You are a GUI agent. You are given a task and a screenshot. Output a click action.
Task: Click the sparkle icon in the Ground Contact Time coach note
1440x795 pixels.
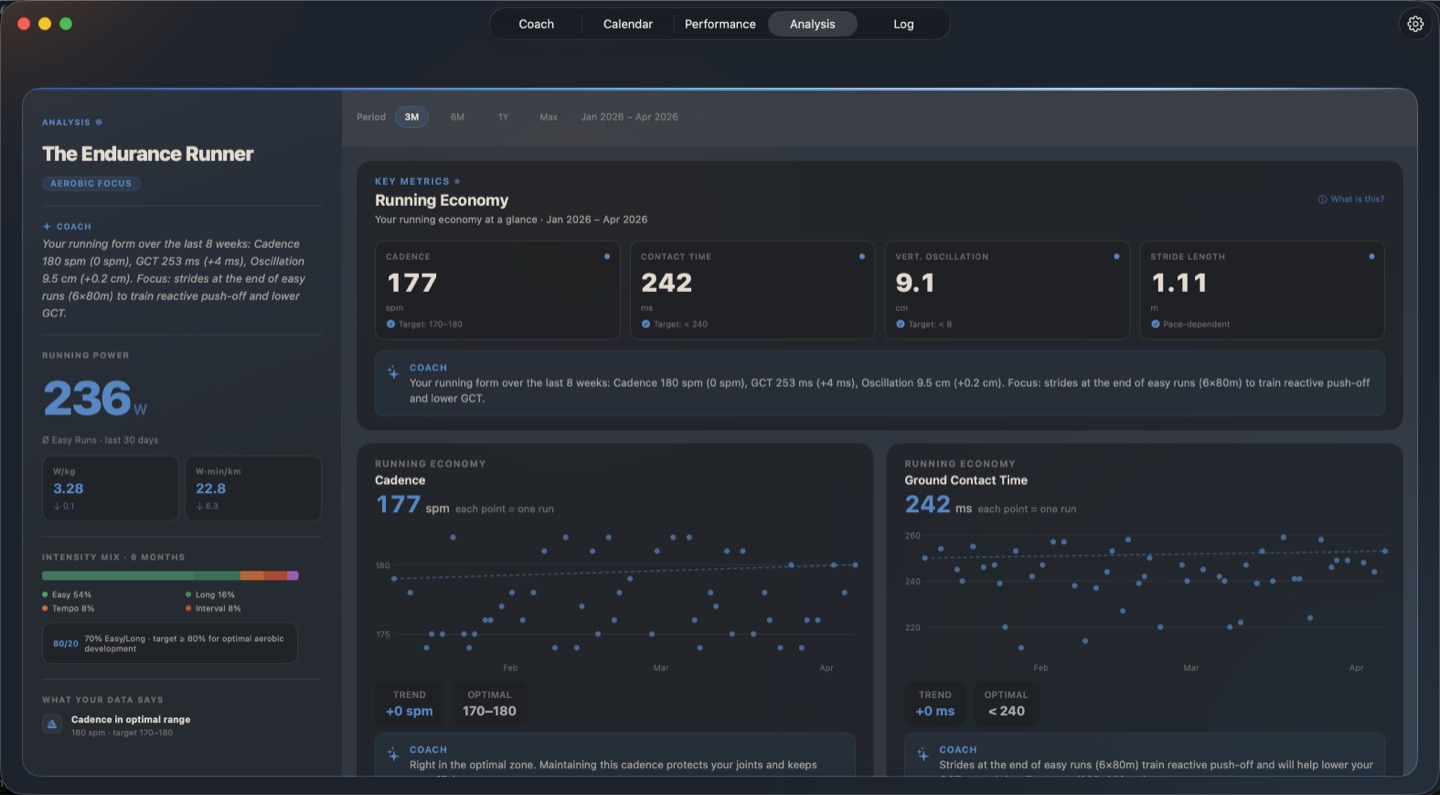(x=922, y=755)
